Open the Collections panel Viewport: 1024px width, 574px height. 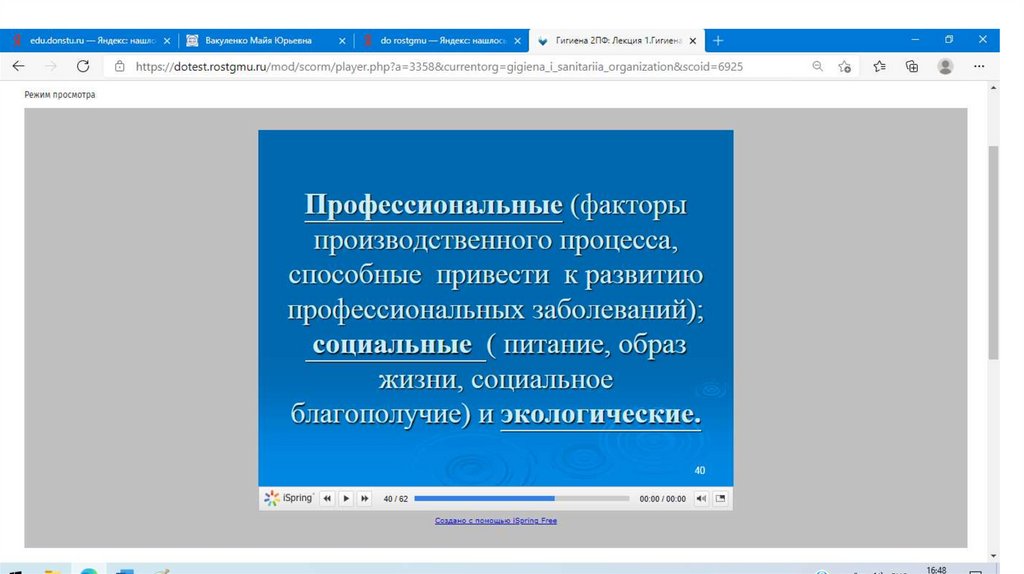coord(912,66)
